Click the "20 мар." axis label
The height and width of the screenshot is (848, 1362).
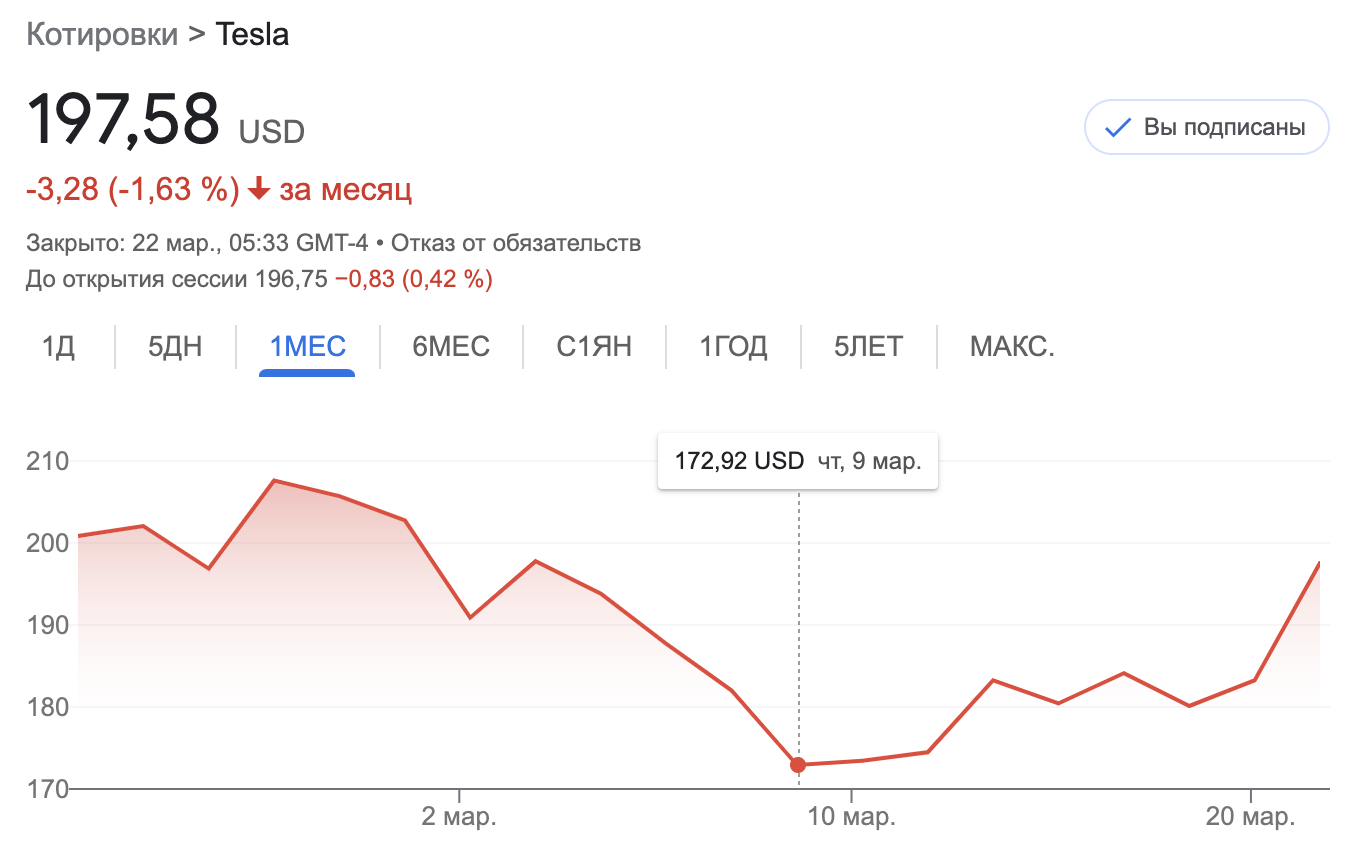tap(1251, 817)
